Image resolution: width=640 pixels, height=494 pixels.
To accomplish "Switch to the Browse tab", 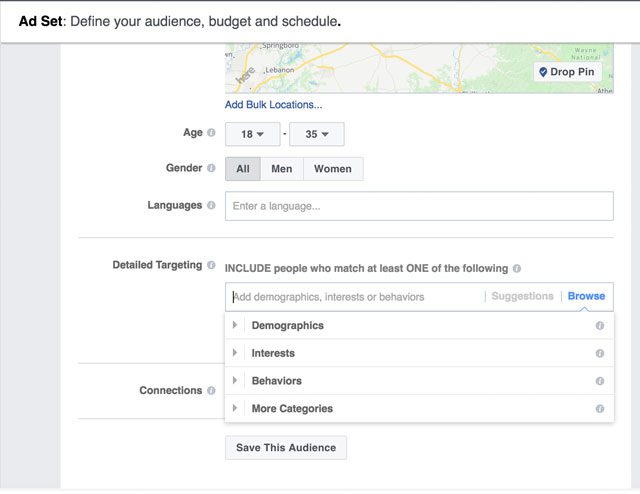I will point(586,297).
